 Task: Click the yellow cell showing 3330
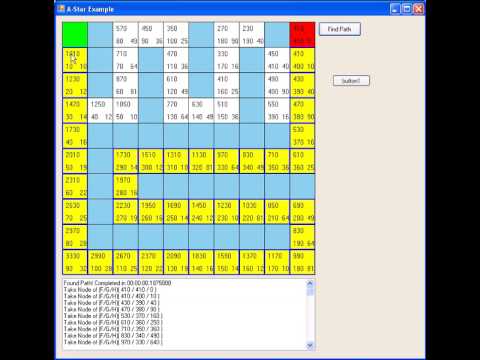[x=75, y=263]
